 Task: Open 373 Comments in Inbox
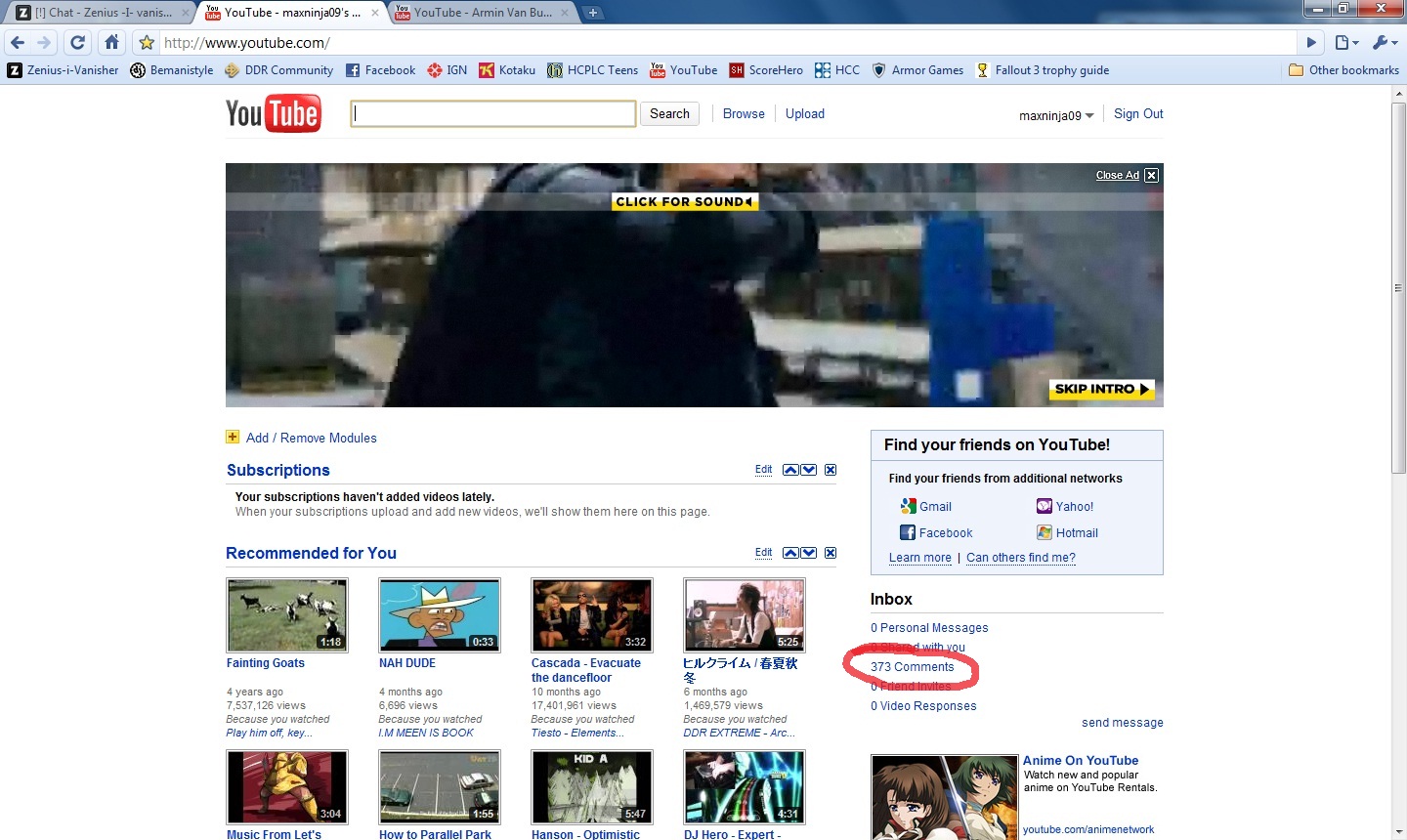(913, 667)
